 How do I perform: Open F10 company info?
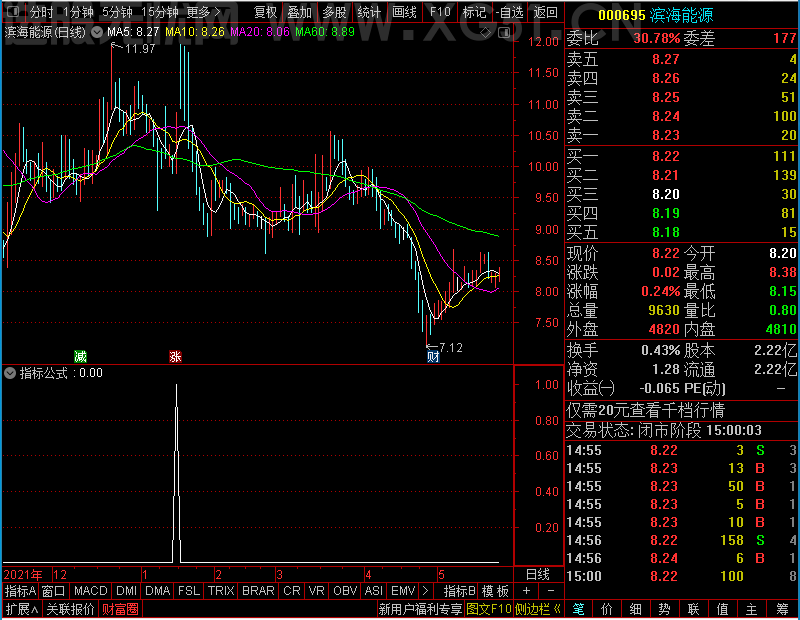click(440, 12)
